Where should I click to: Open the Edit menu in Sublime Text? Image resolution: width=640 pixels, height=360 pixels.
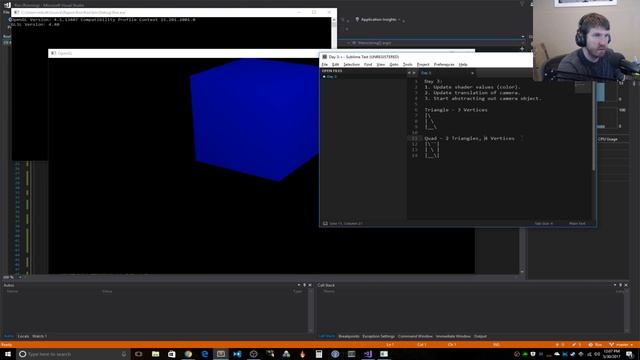point(336,64)
